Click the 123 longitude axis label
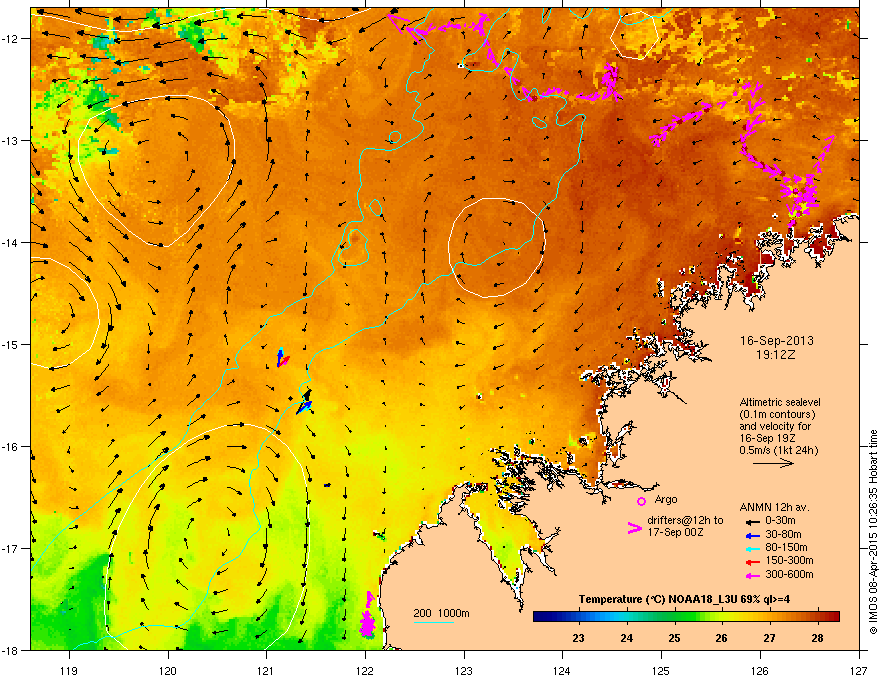 tap(464, 670)
